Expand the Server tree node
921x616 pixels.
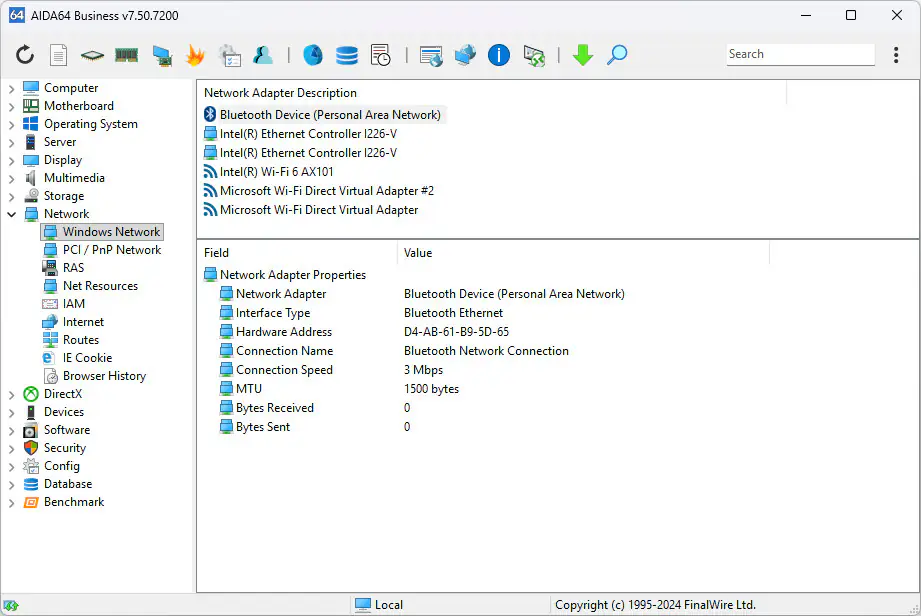12,143
